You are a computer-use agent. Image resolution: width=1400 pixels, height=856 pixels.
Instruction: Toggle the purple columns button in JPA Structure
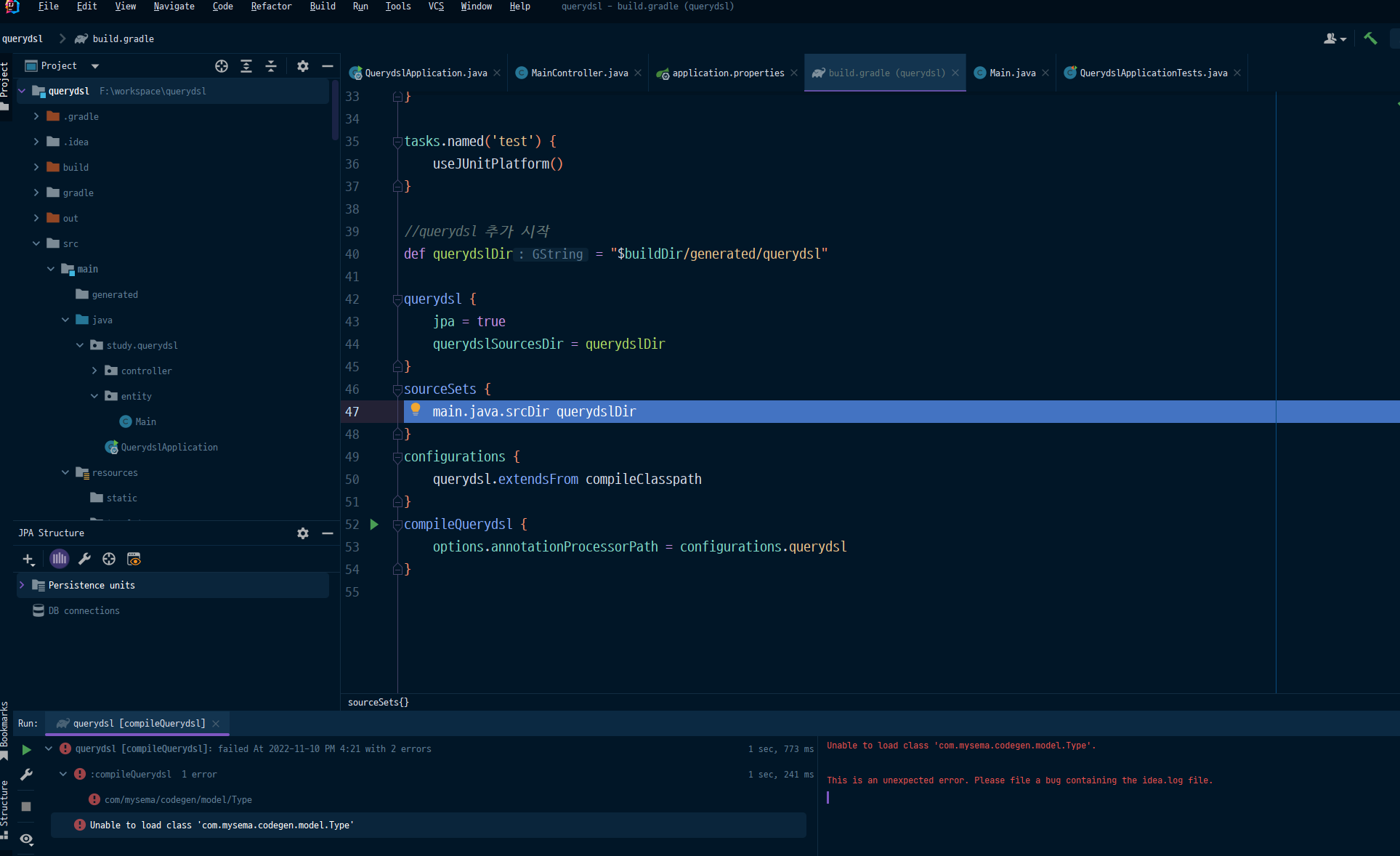point(60,559)
